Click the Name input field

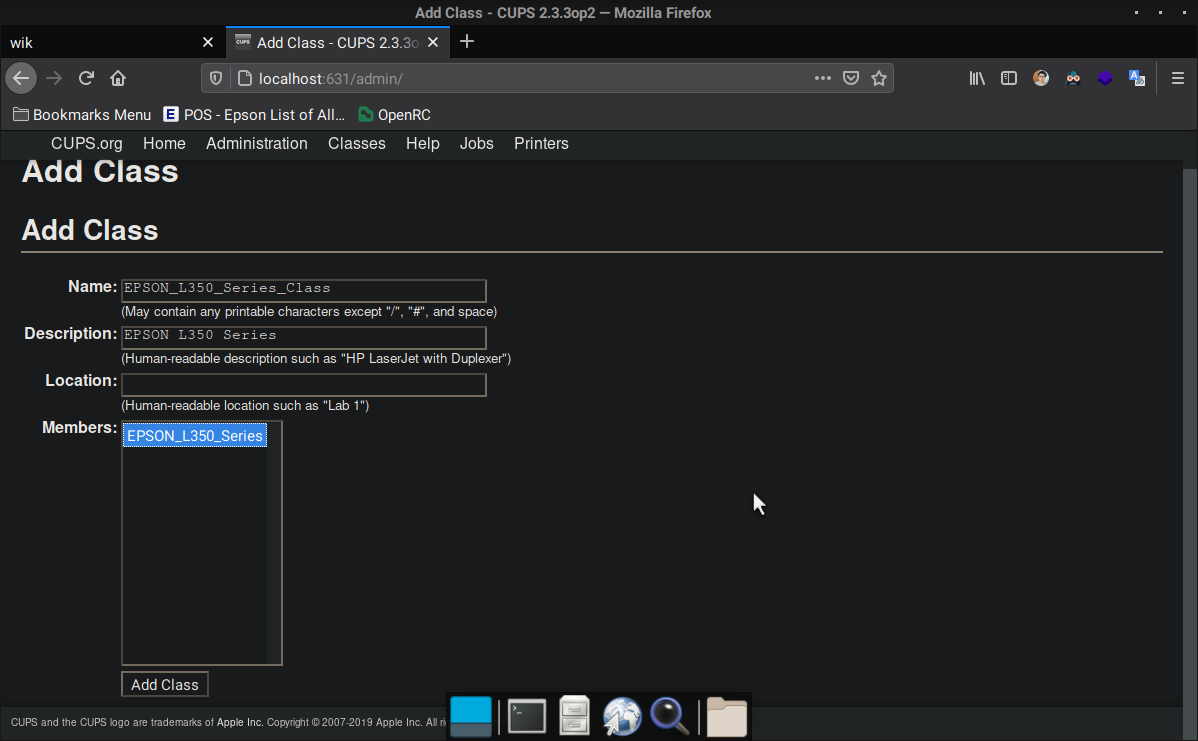pyautogui.click(x=304, y=290)
